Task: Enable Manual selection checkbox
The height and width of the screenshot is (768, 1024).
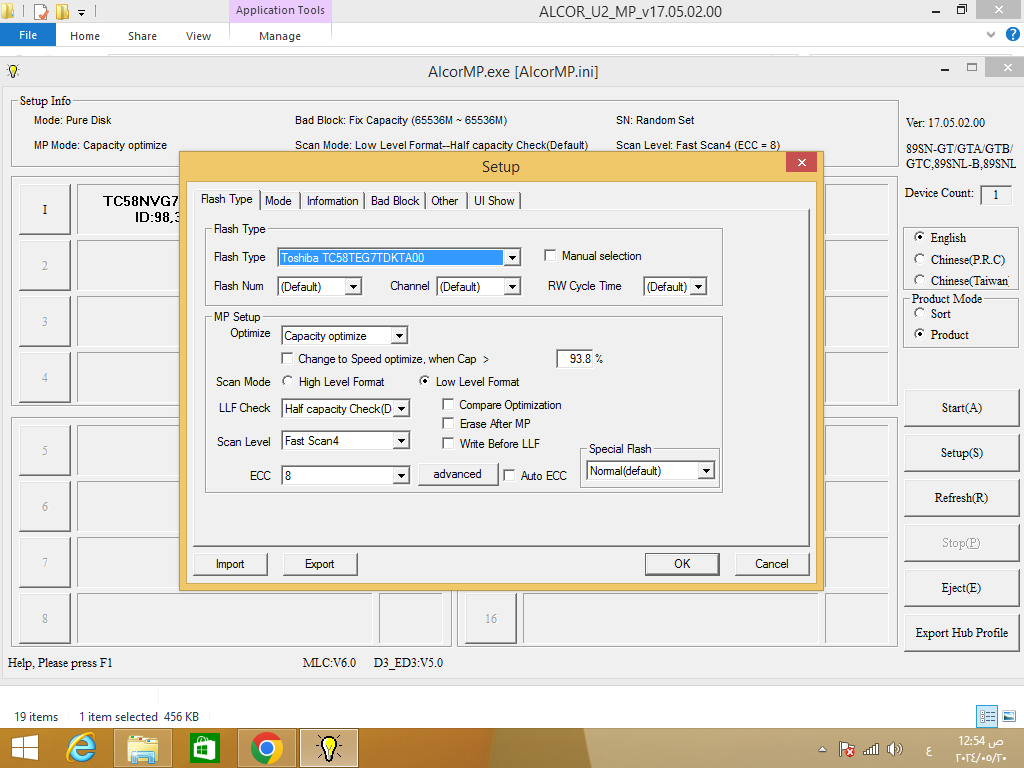Action: coord(550,255)
